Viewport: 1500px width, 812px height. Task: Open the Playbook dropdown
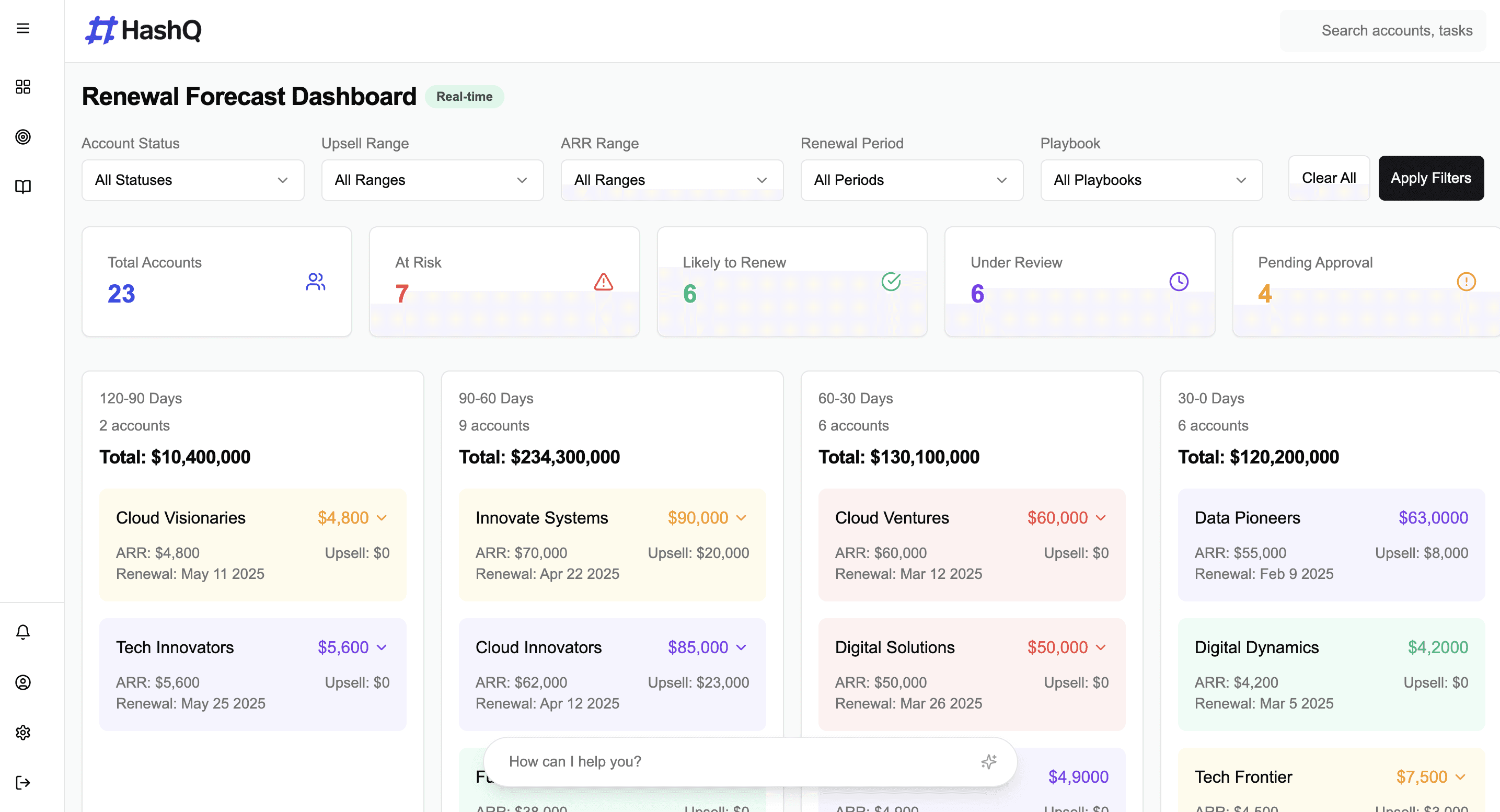(x=1151, y=180)
